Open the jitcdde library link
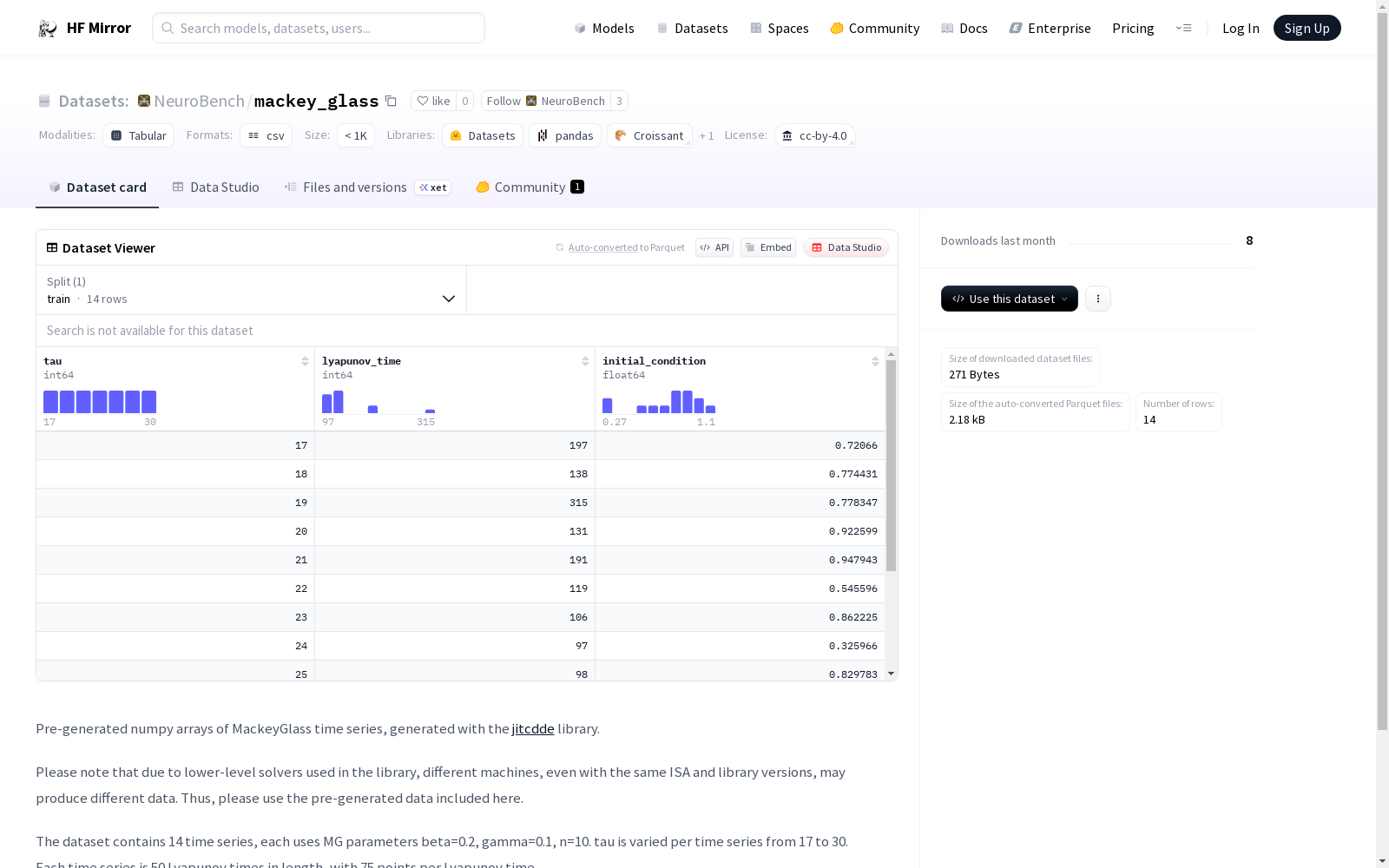This screenshot has width=1389, height=868. 532,729
